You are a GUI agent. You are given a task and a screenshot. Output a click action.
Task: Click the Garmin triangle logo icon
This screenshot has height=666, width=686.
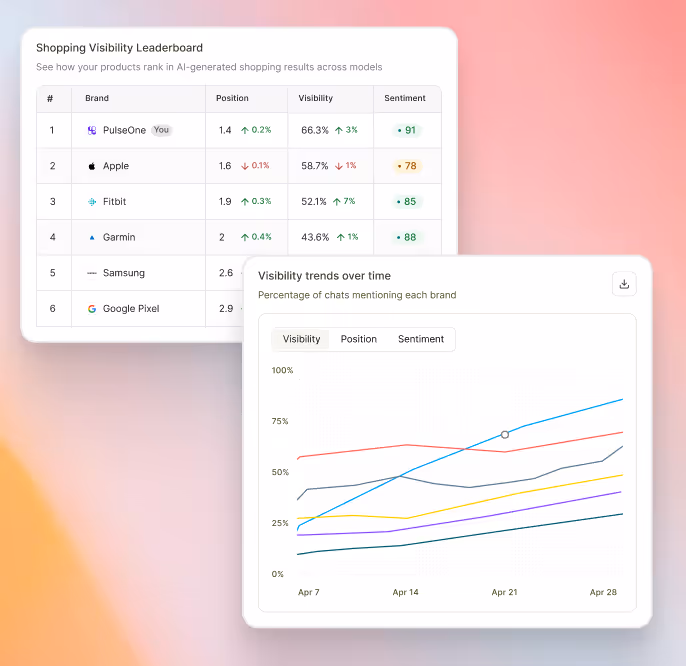coord(92,238)
